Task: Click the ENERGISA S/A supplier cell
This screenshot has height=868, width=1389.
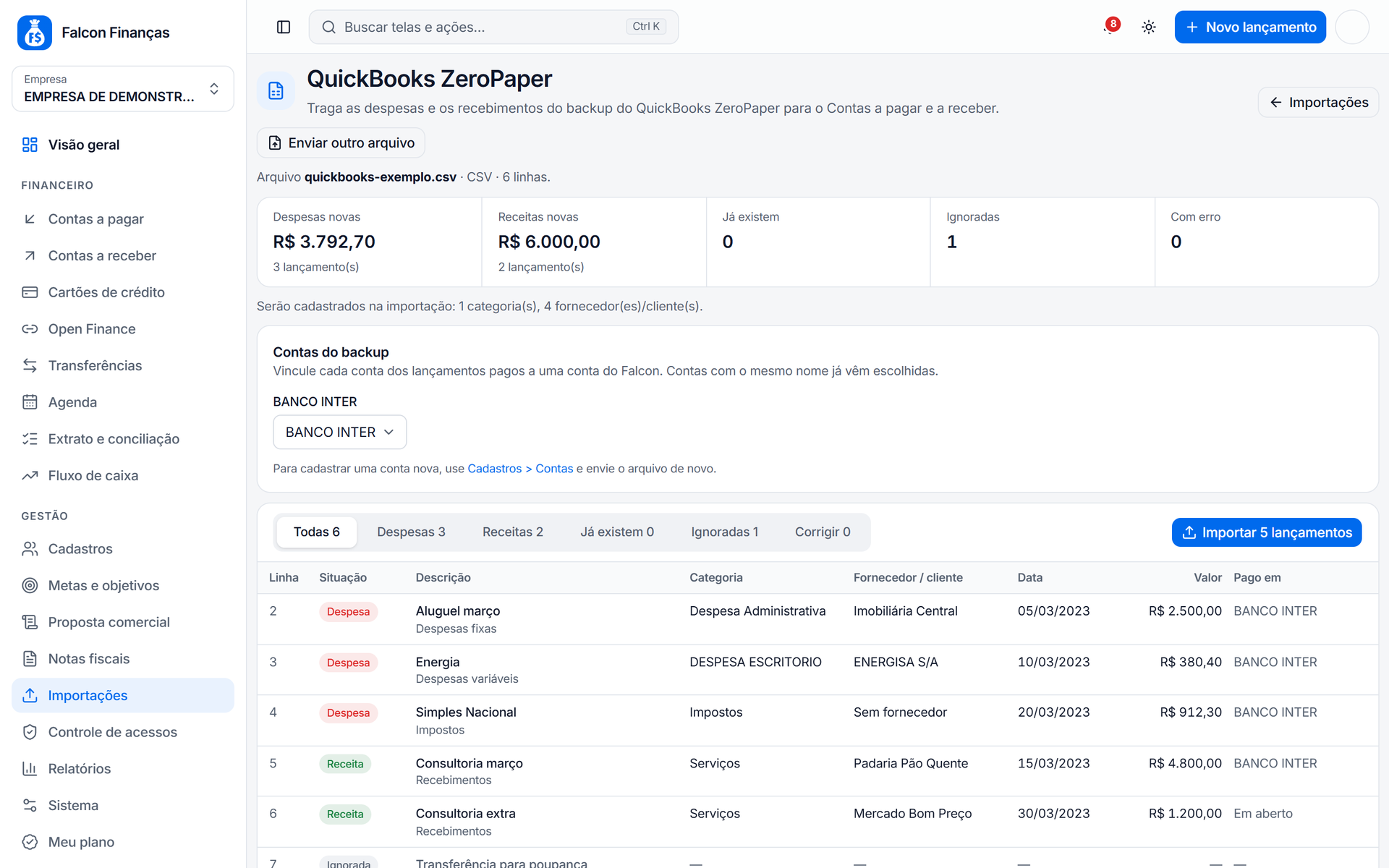Action: tap(896, 662)
